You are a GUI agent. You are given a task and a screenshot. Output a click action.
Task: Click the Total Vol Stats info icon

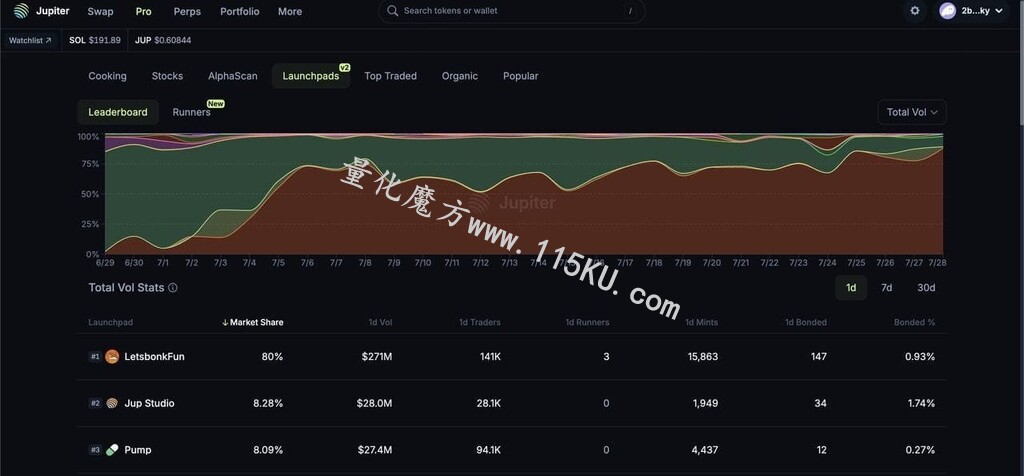[172, 288]
